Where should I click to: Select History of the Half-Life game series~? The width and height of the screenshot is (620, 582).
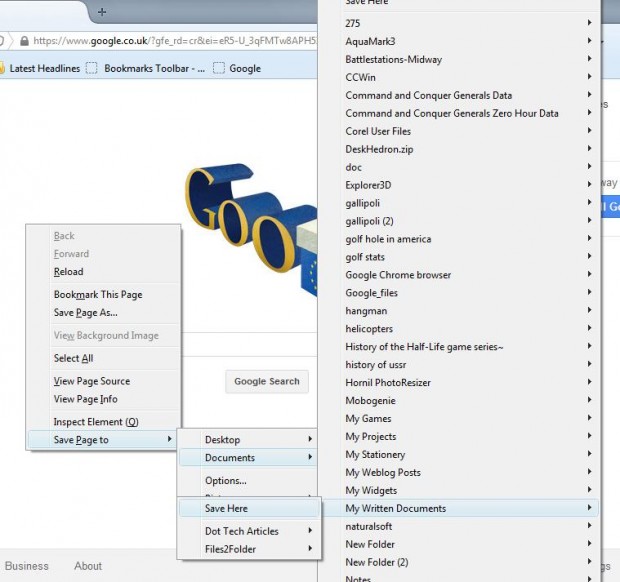(x=459, y=347)
